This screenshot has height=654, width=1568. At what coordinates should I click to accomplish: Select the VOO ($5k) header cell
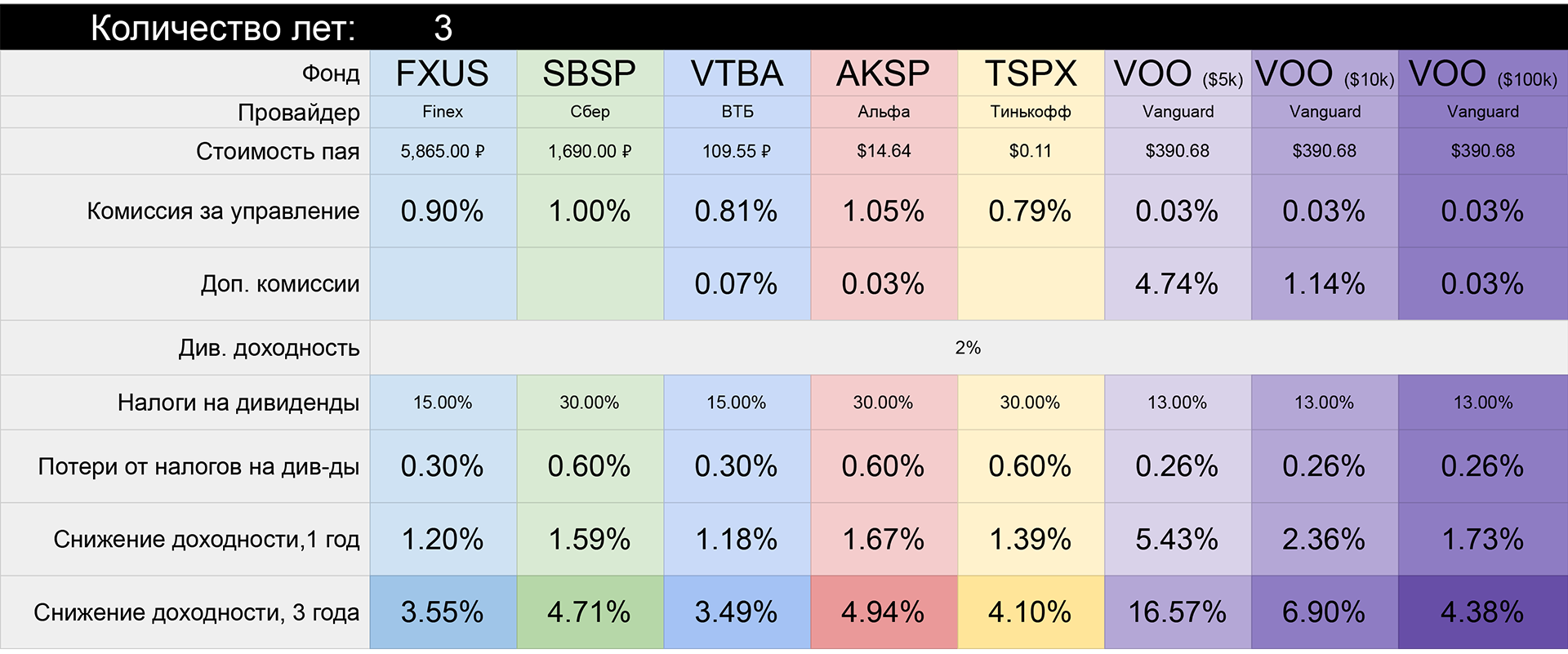1178,74
